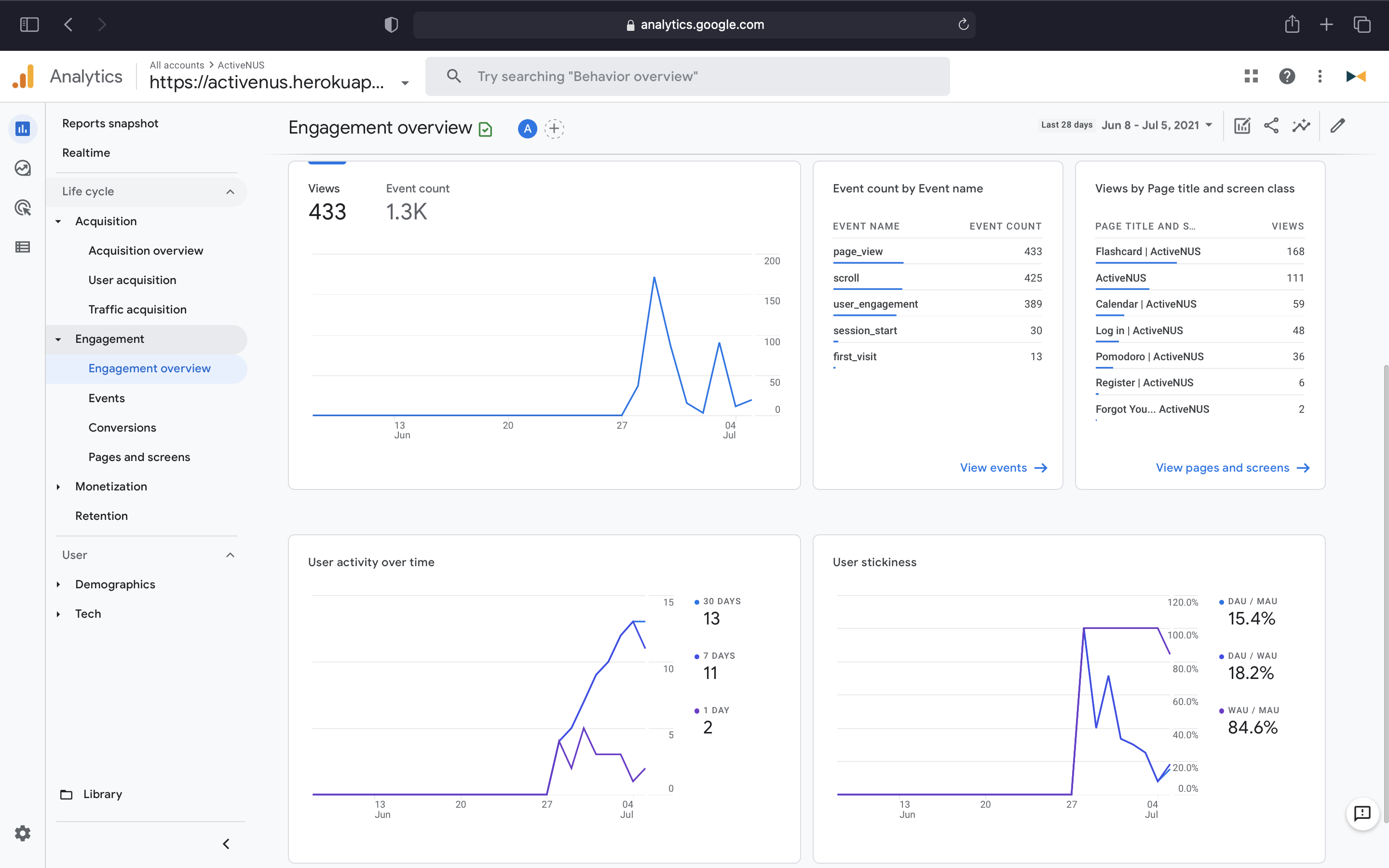The width and height of the screenshot is (1389, 868).
Task: Open Events report
Action: click(106, 398)
